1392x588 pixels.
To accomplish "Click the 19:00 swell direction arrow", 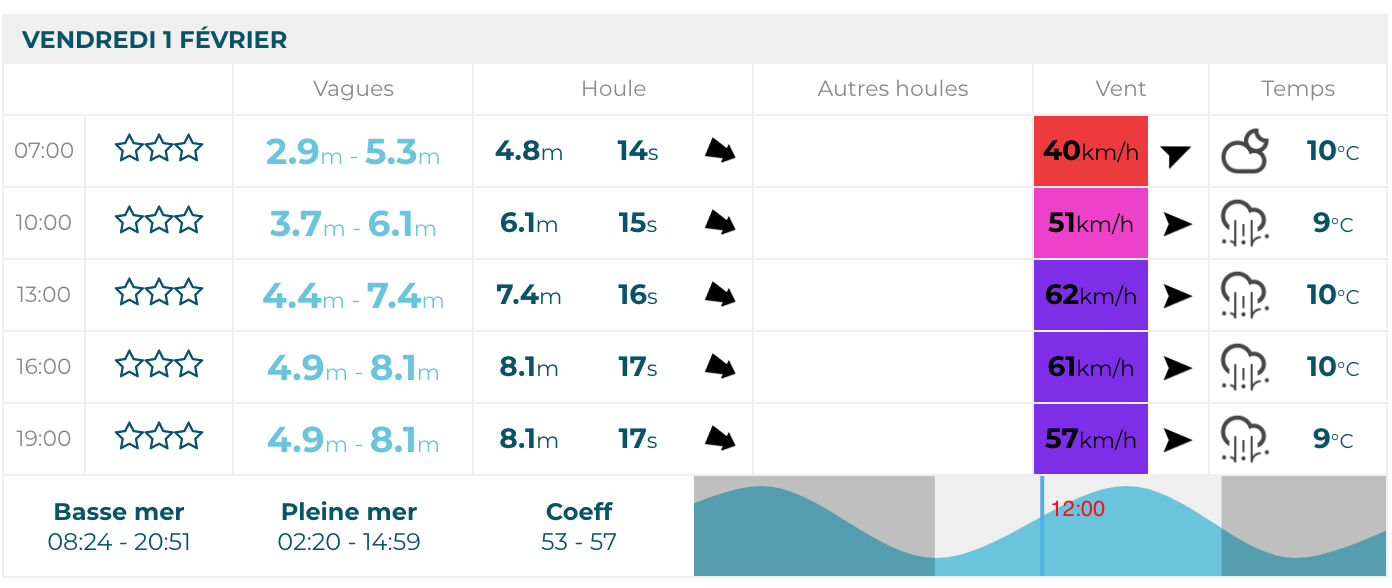I will click(720, 439).
